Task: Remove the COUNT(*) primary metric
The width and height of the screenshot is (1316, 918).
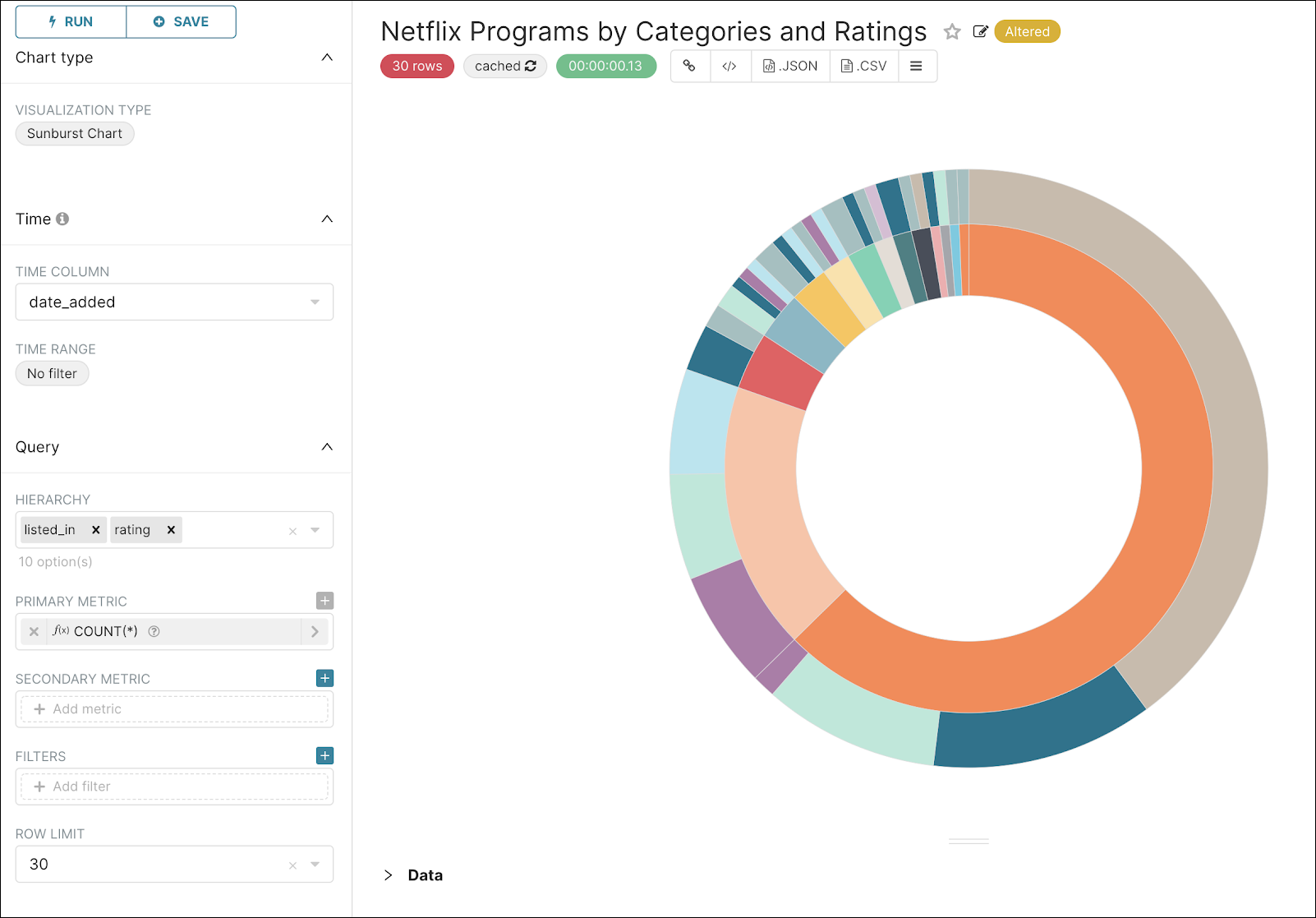Action: point(34,631)
